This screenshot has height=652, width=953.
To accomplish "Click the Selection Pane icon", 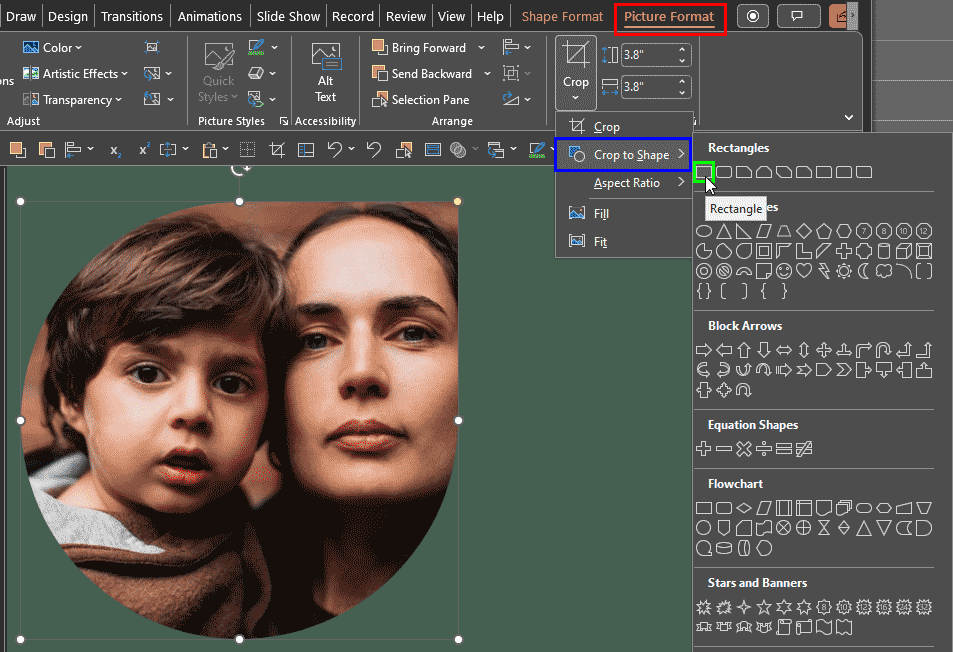I will coord(428,99).
